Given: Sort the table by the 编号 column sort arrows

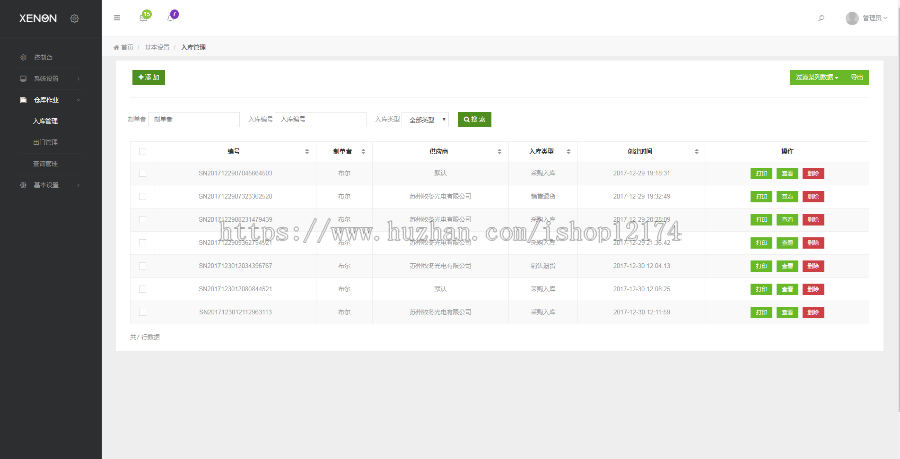Looking at the screenshot, I should (x=307, y=151).
